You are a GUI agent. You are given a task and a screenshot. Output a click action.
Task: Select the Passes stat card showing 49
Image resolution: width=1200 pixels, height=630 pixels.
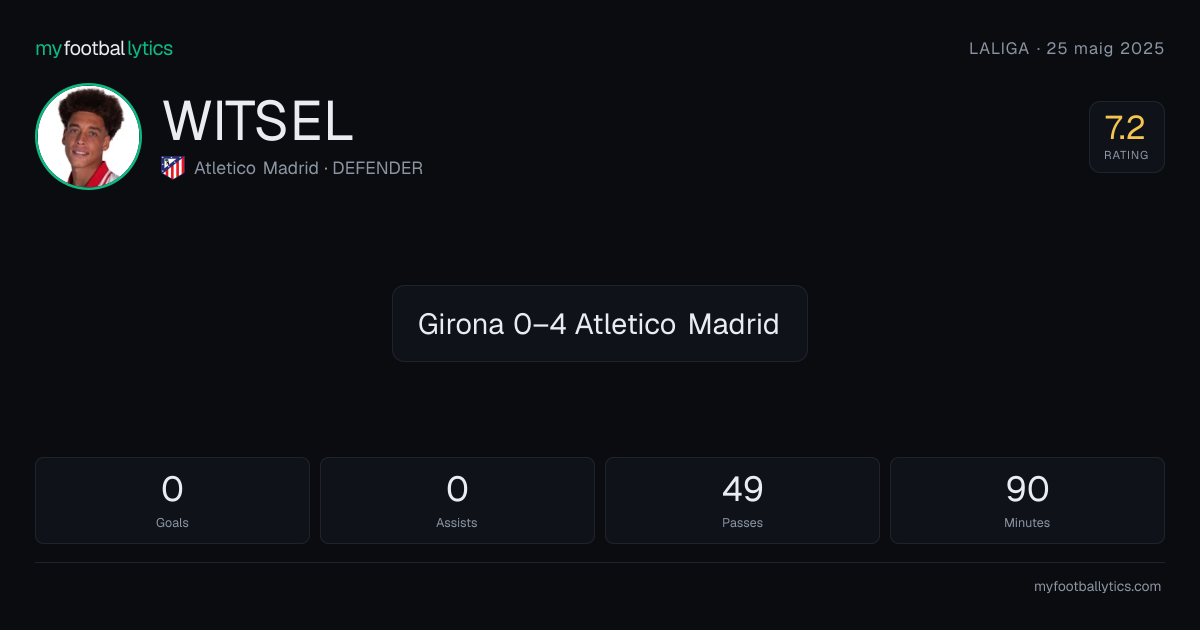742,500
